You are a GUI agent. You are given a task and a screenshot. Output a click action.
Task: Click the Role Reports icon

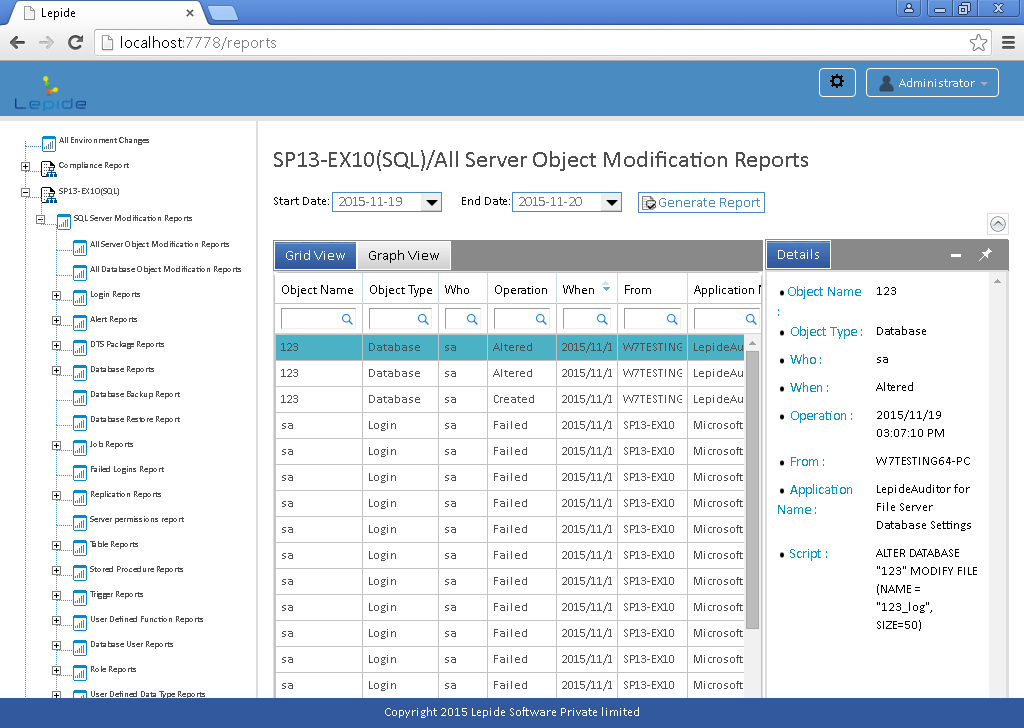pyautogui.click(x=80, y=673)
